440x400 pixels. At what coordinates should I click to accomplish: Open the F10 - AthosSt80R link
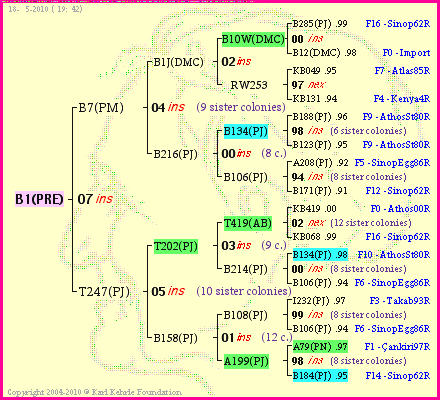394,255
